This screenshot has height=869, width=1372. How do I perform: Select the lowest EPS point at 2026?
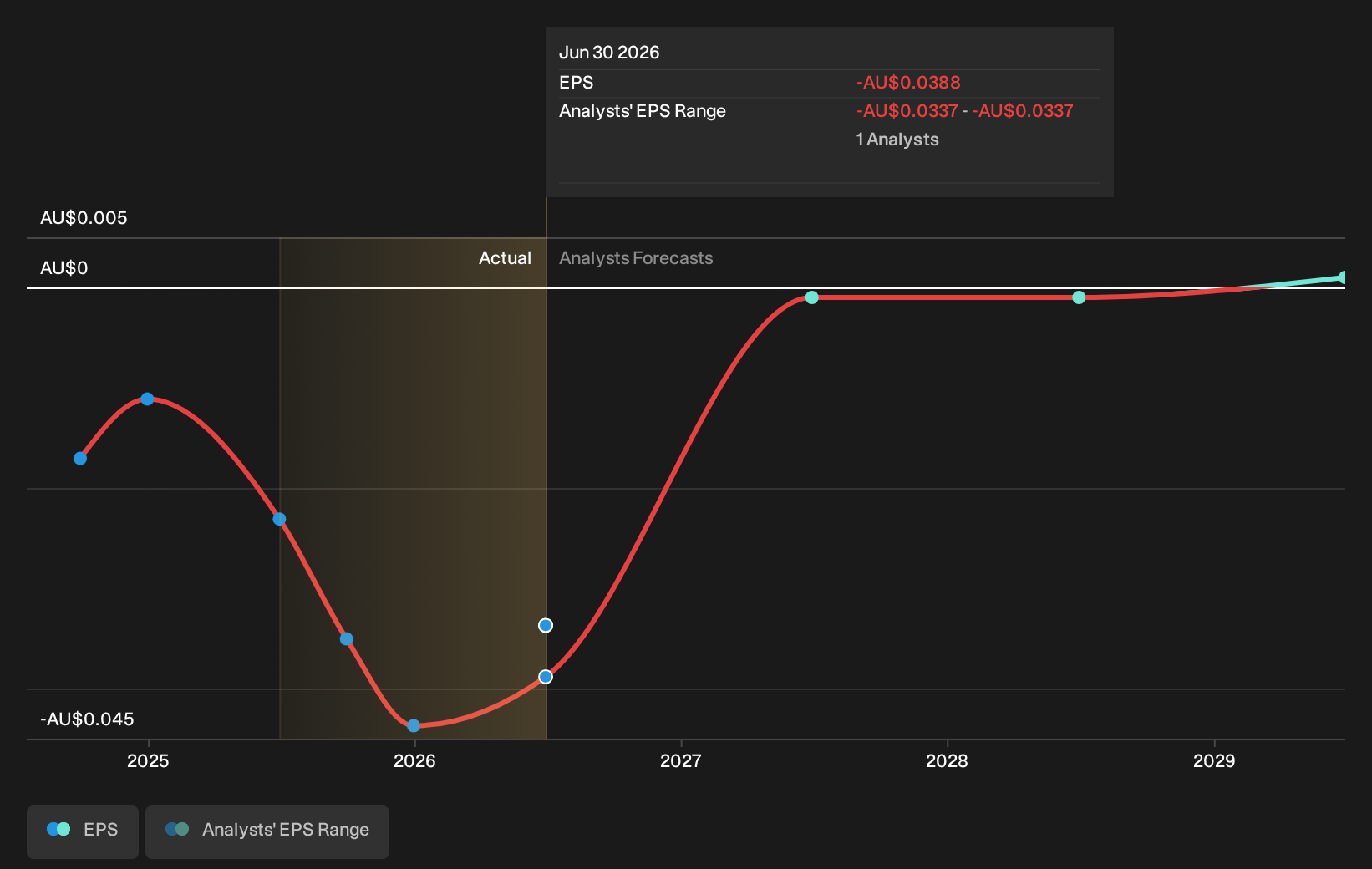[414, 725]
